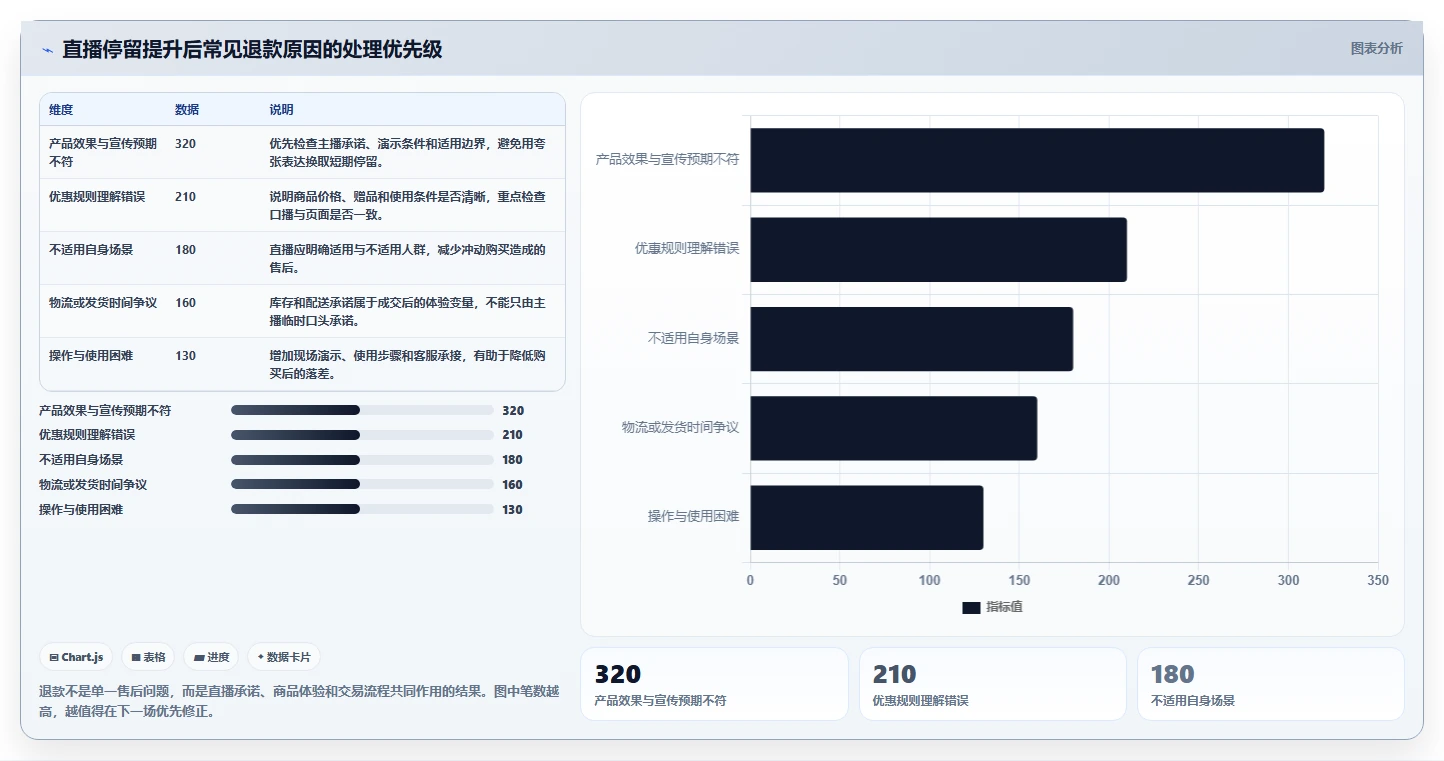The width and height of the screenshot is (1444, 761).
Task: Click table cell 操作与使用困难
Action: [91, 355]
